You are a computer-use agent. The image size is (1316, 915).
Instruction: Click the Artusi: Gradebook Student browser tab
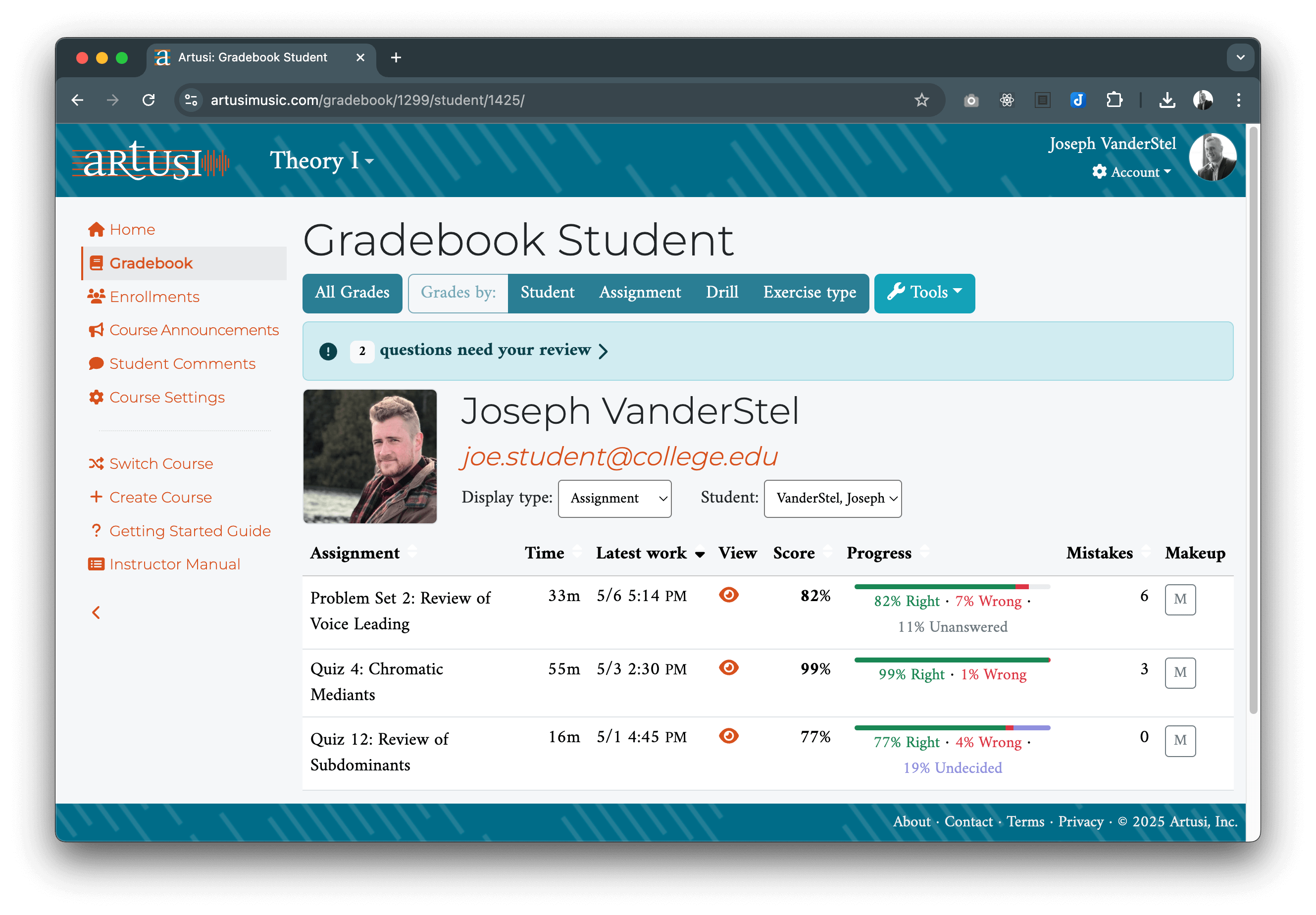coord(261,58)
